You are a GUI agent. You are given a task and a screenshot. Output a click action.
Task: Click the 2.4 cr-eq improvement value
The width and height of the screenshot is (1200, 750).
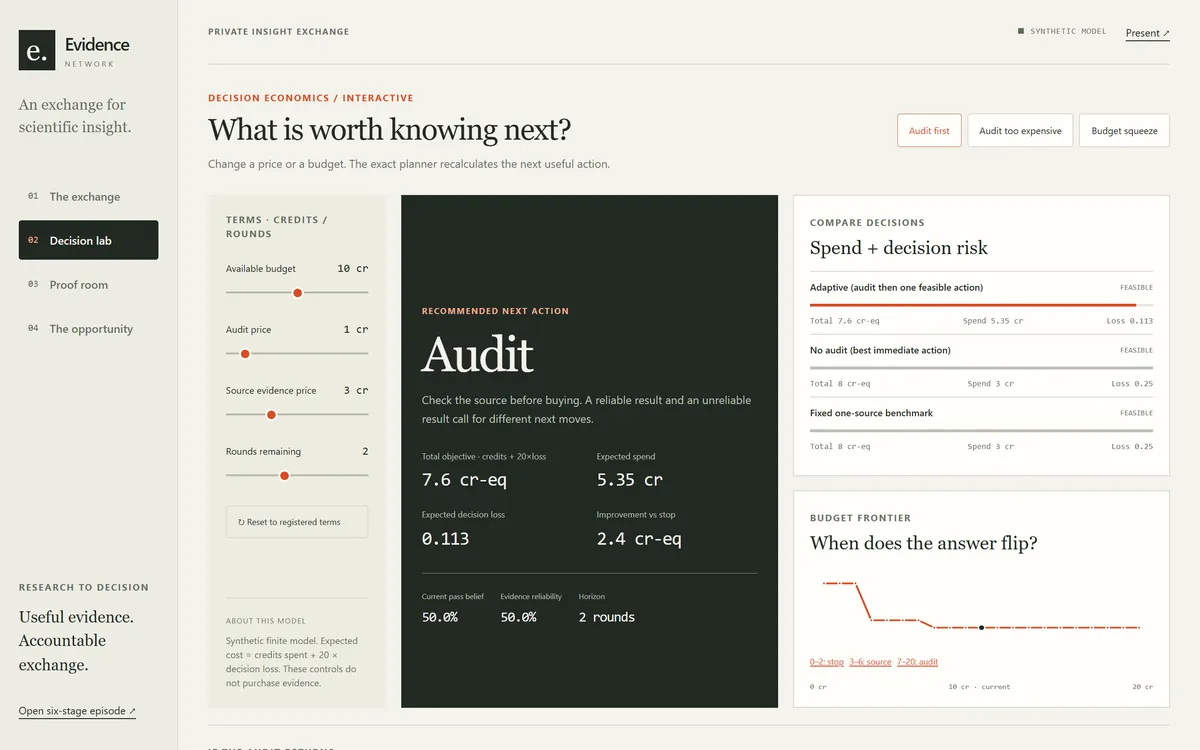(639, 538)
